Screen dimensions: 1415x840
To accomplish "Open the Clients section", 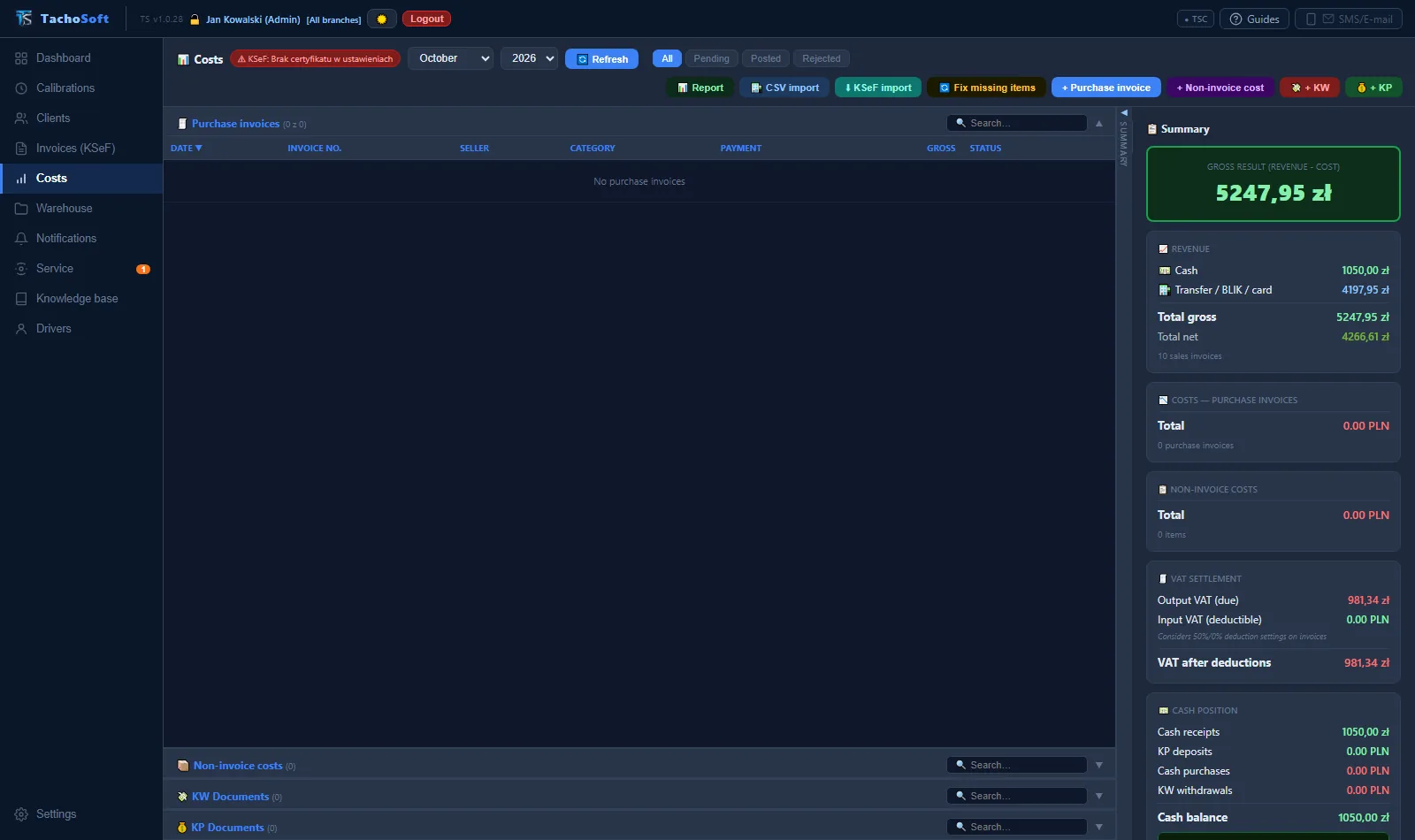I will 81,118.
